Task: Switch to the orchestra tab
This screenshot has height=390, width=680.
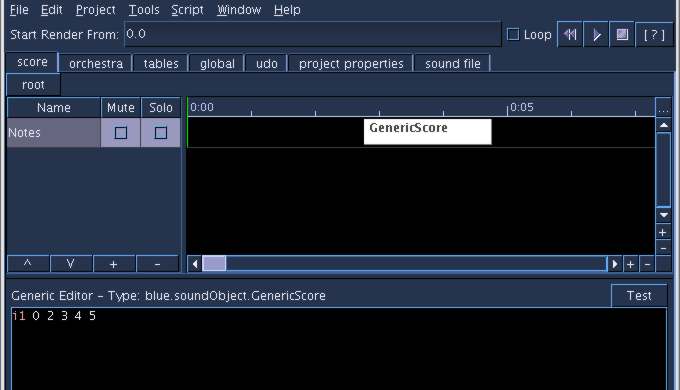Action: click(96, 63)
